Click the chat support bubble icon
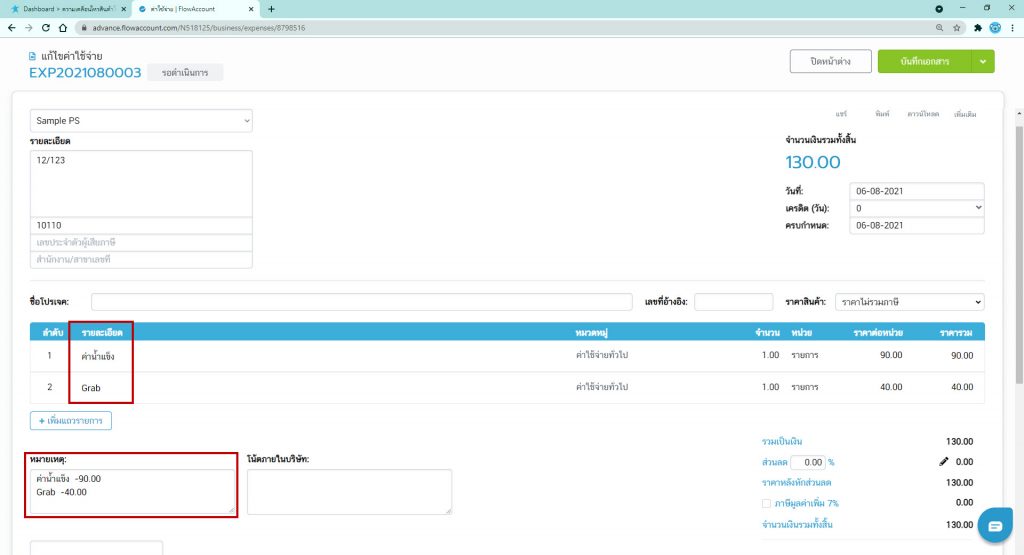The height and width of the screenshot is (555, 1024). 995,526
